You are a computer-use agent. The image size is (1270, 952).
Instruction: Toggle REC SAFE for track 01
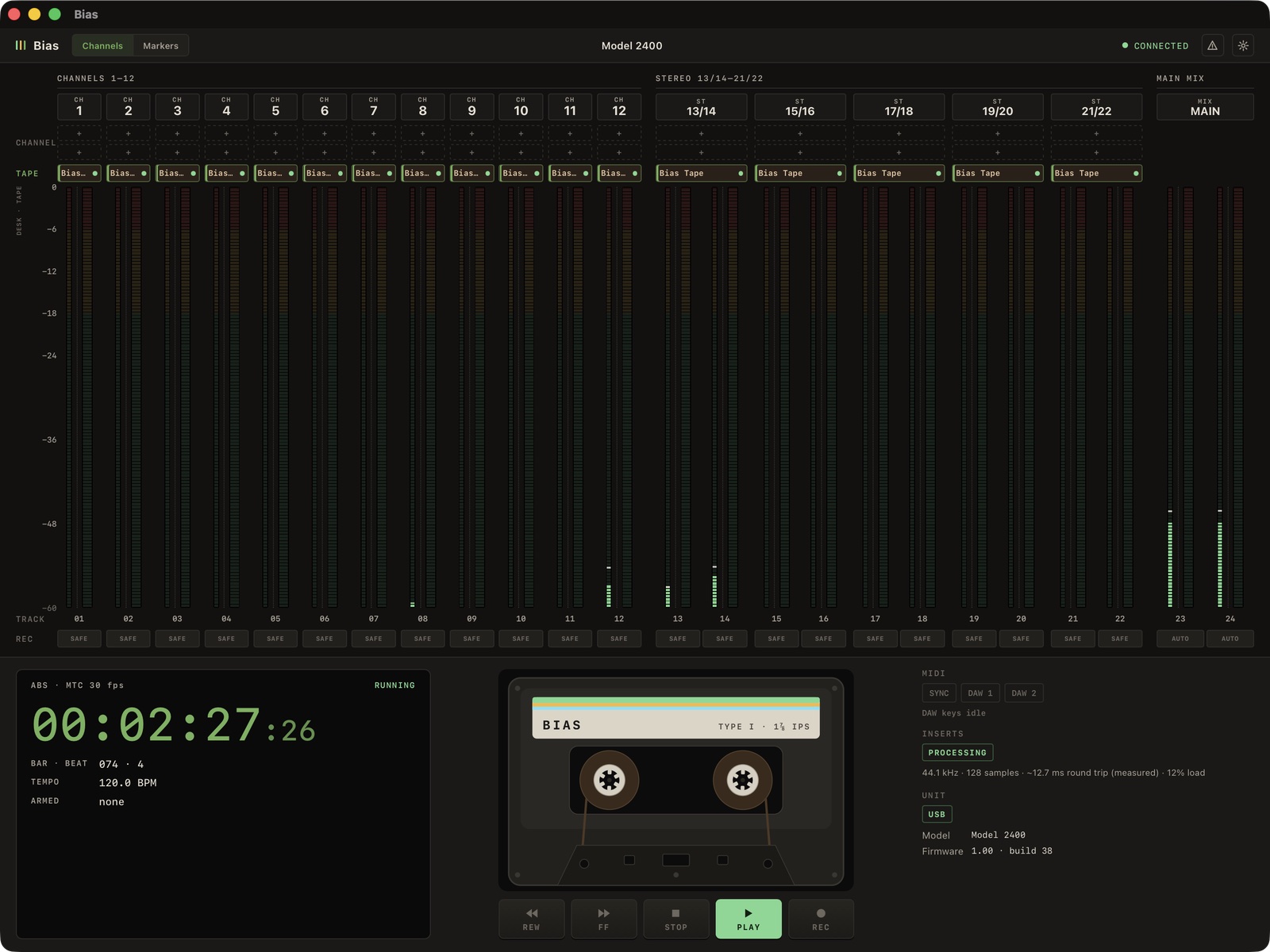pos(79,639)
